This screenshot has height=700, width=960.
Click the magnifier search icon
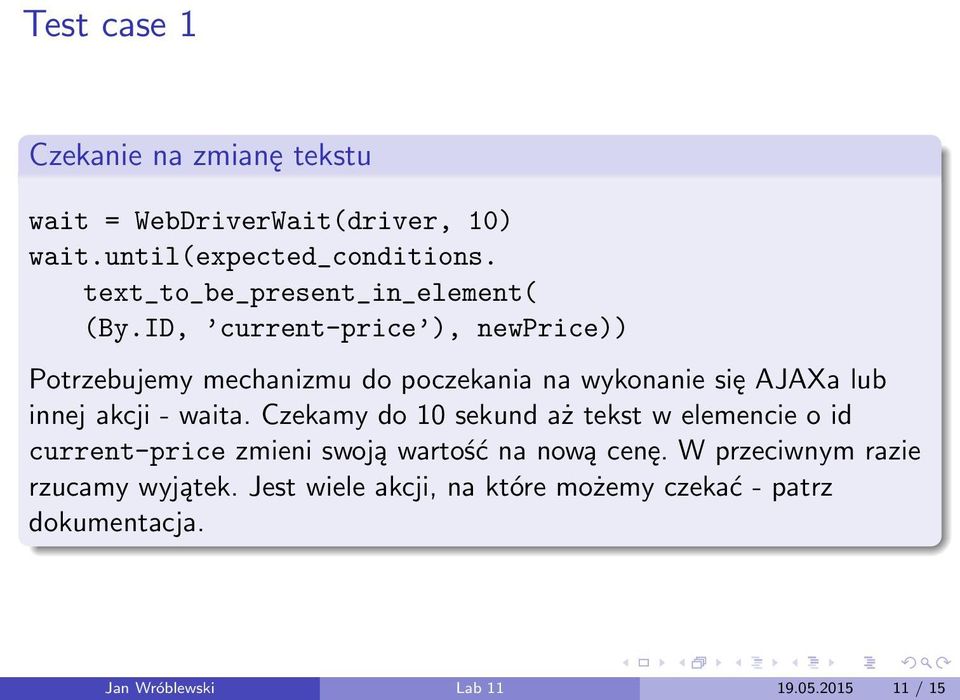coord(926,663)
